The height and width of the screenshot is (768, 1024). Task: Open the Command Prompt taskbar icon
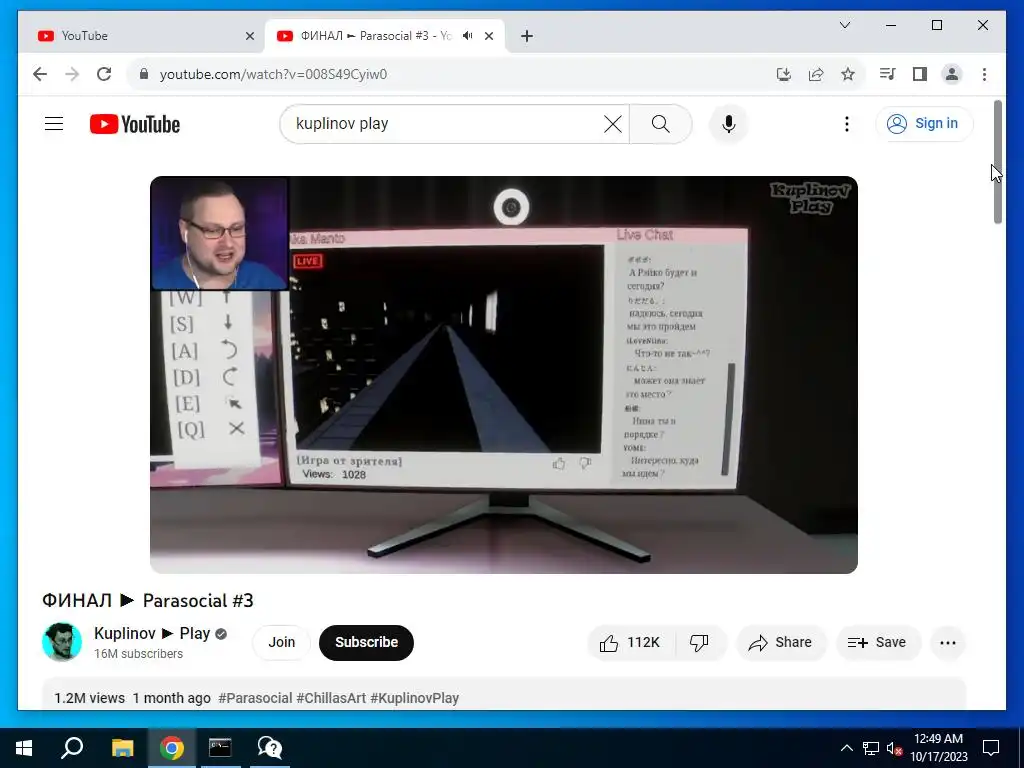tap(220, 748)
